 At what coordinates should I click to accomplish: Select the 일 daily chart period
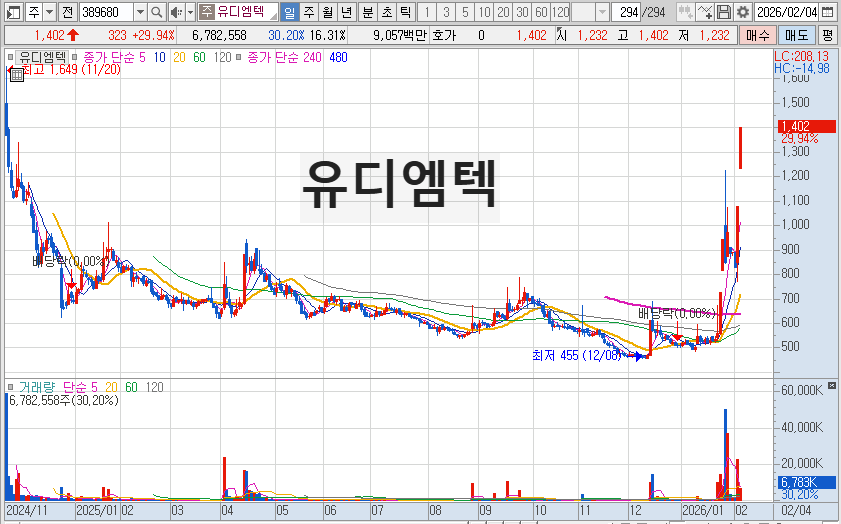point(290,12)
